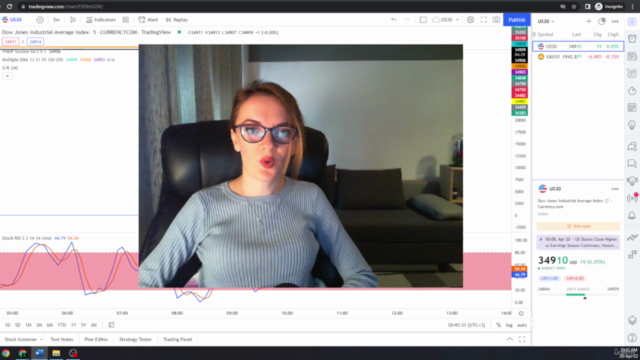The height and width of the screenshot is (360, 640).
Task: Select the XAUUSD row in the watchlist
Action: click(x=578, y=57)
